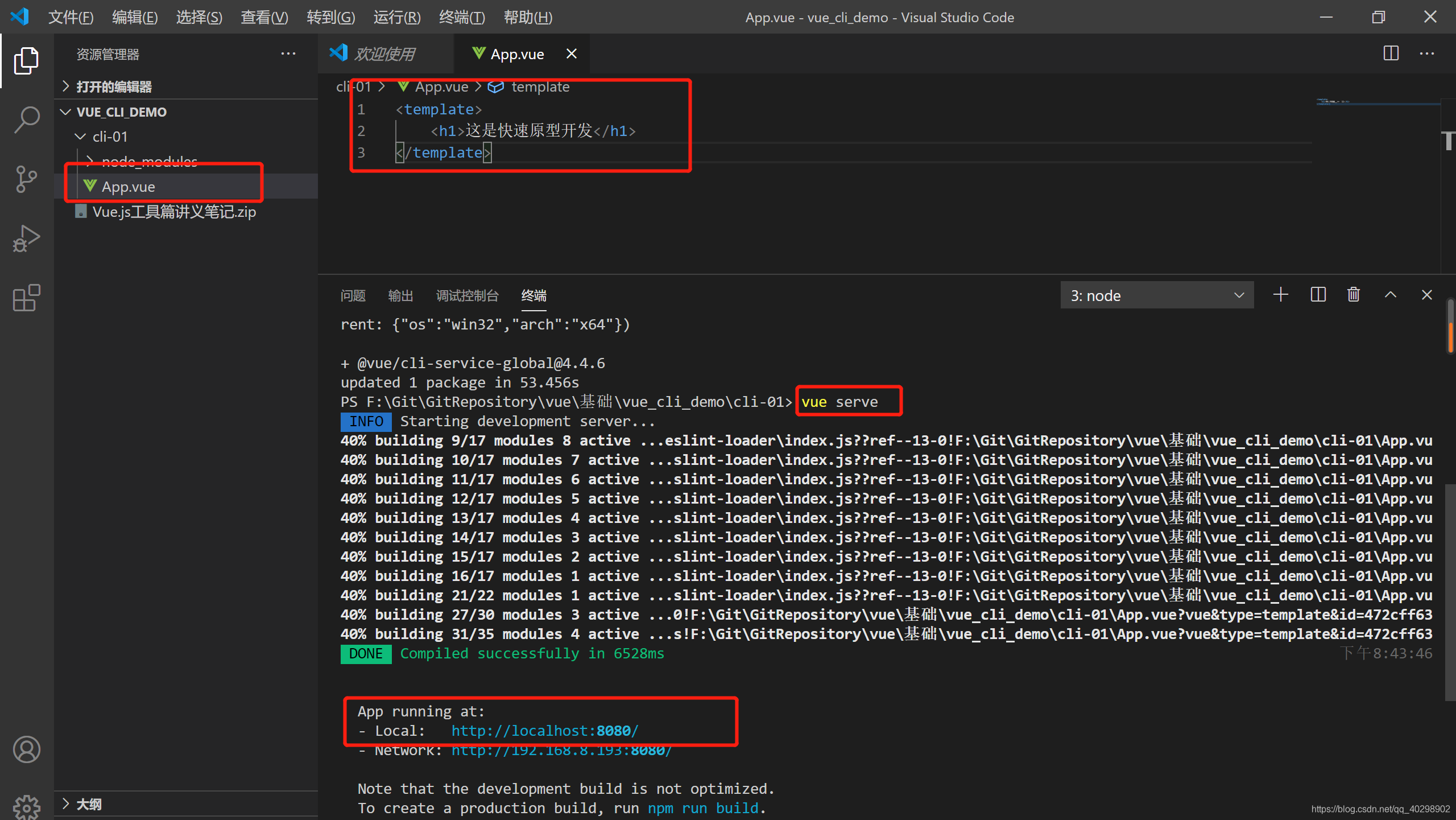Open the Extensions view

coord(26,298)
